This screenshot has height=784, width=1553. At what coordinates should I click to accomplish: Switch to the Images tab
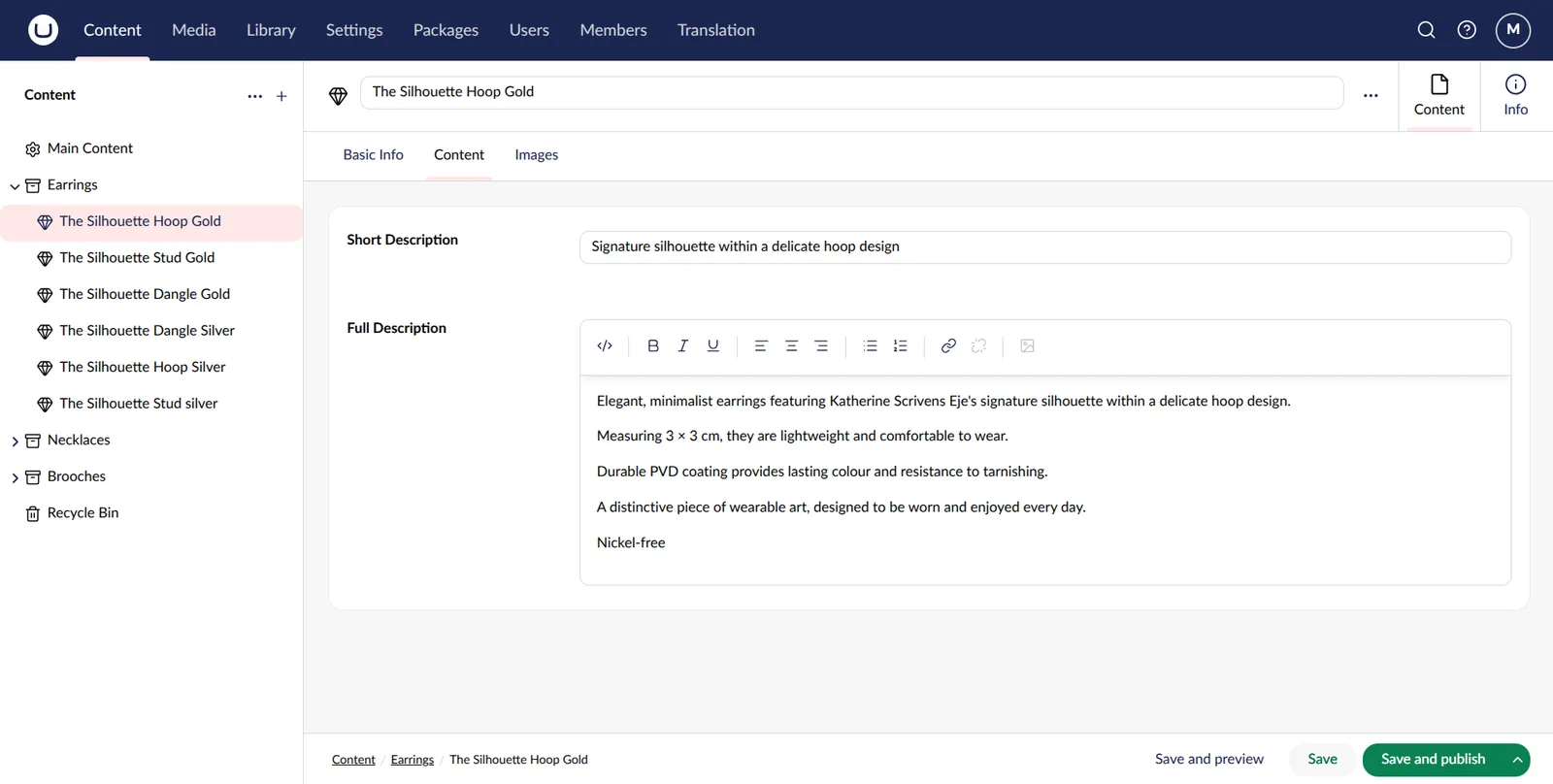[x=537, y=155]
